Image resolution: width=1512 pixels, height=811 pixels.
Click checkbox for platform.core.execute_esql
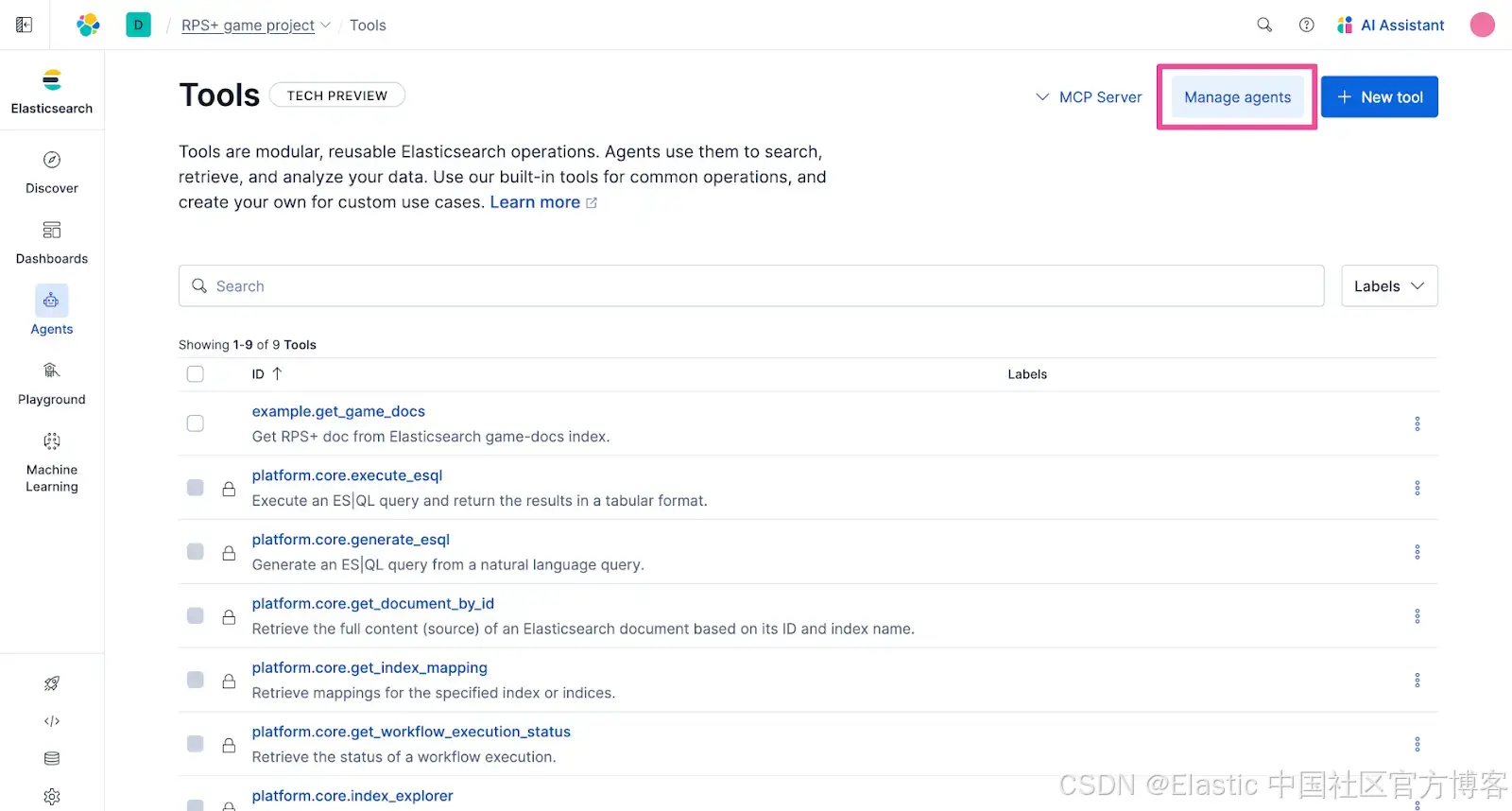point(196,488)
